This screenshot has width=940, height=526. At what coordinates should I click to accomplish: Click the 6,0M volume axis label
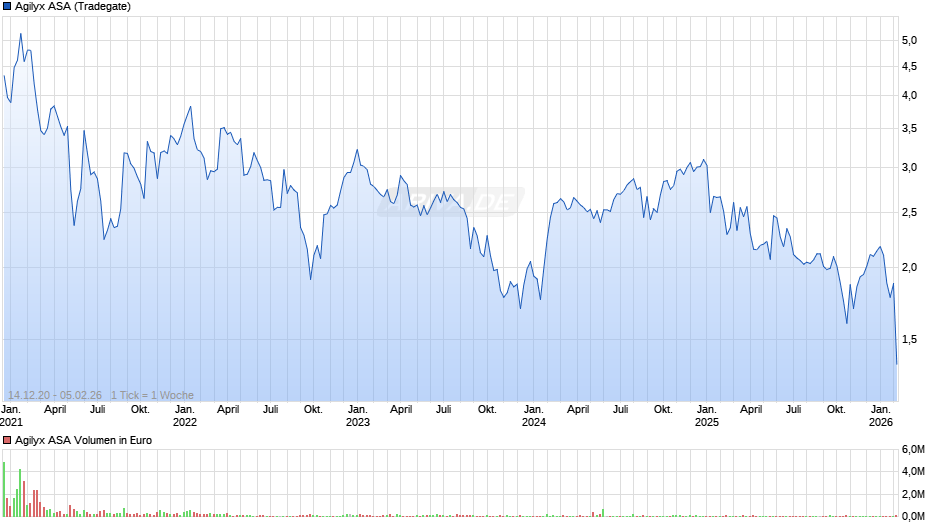pyautogui.click(x=913, y=450)
